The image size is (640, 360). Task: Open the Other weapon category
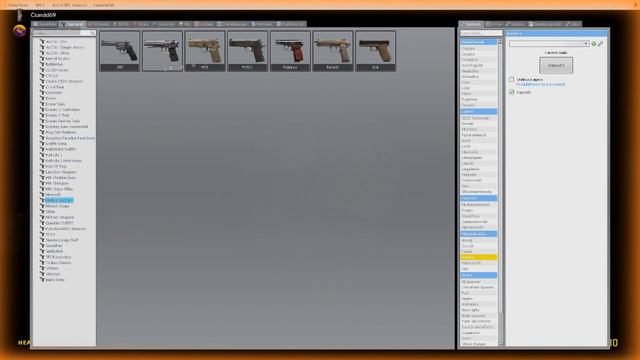click(x=50, y=212)
